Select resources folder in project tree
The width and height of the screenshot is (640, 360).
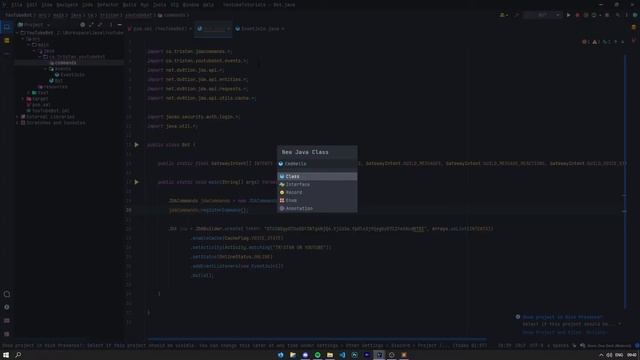tap(53, 87)
